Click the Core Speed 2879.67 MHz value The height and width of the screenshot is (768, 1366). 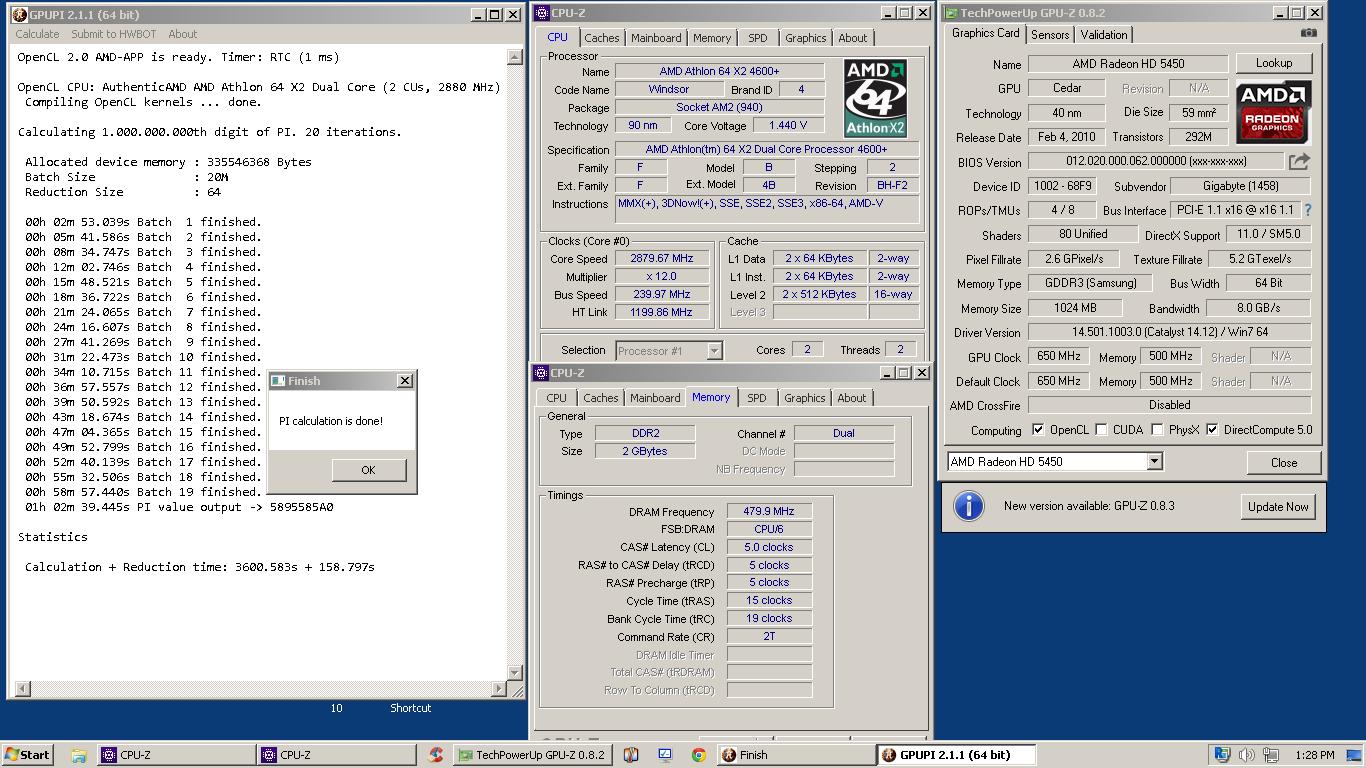661,258
